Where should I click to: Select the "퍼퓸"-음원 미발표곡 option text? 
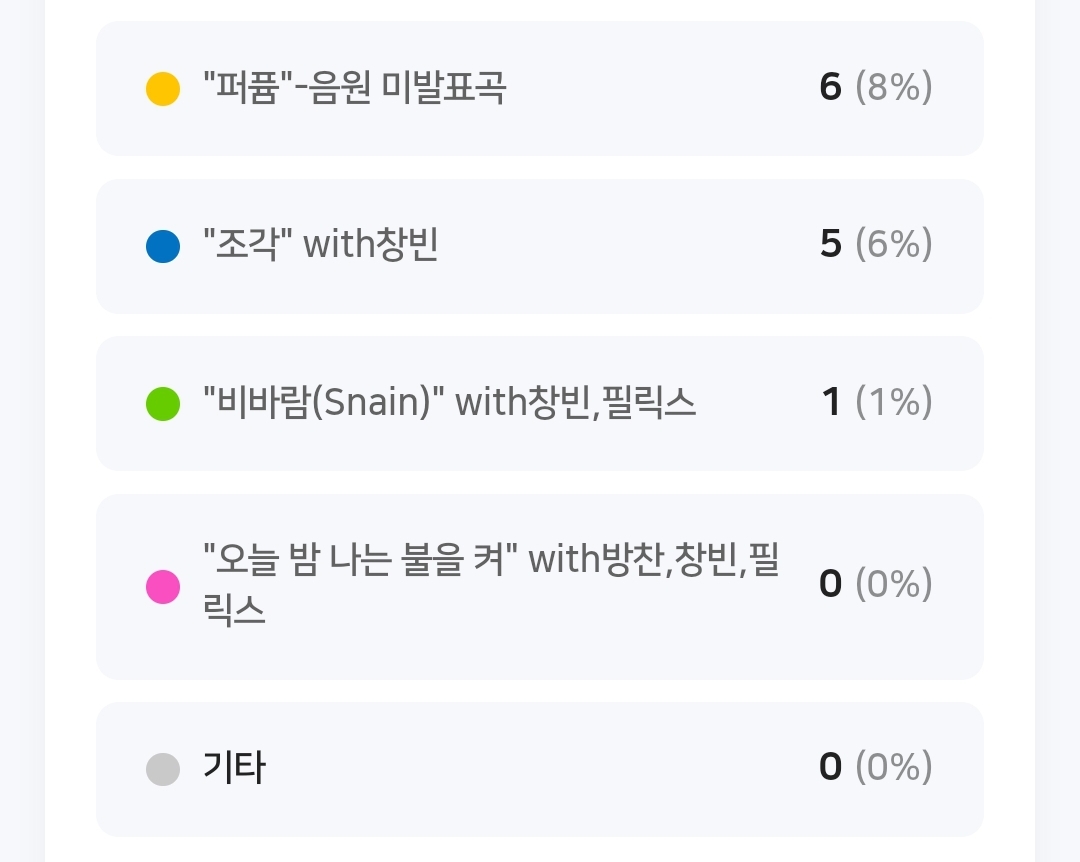click(x=354, y=89)
